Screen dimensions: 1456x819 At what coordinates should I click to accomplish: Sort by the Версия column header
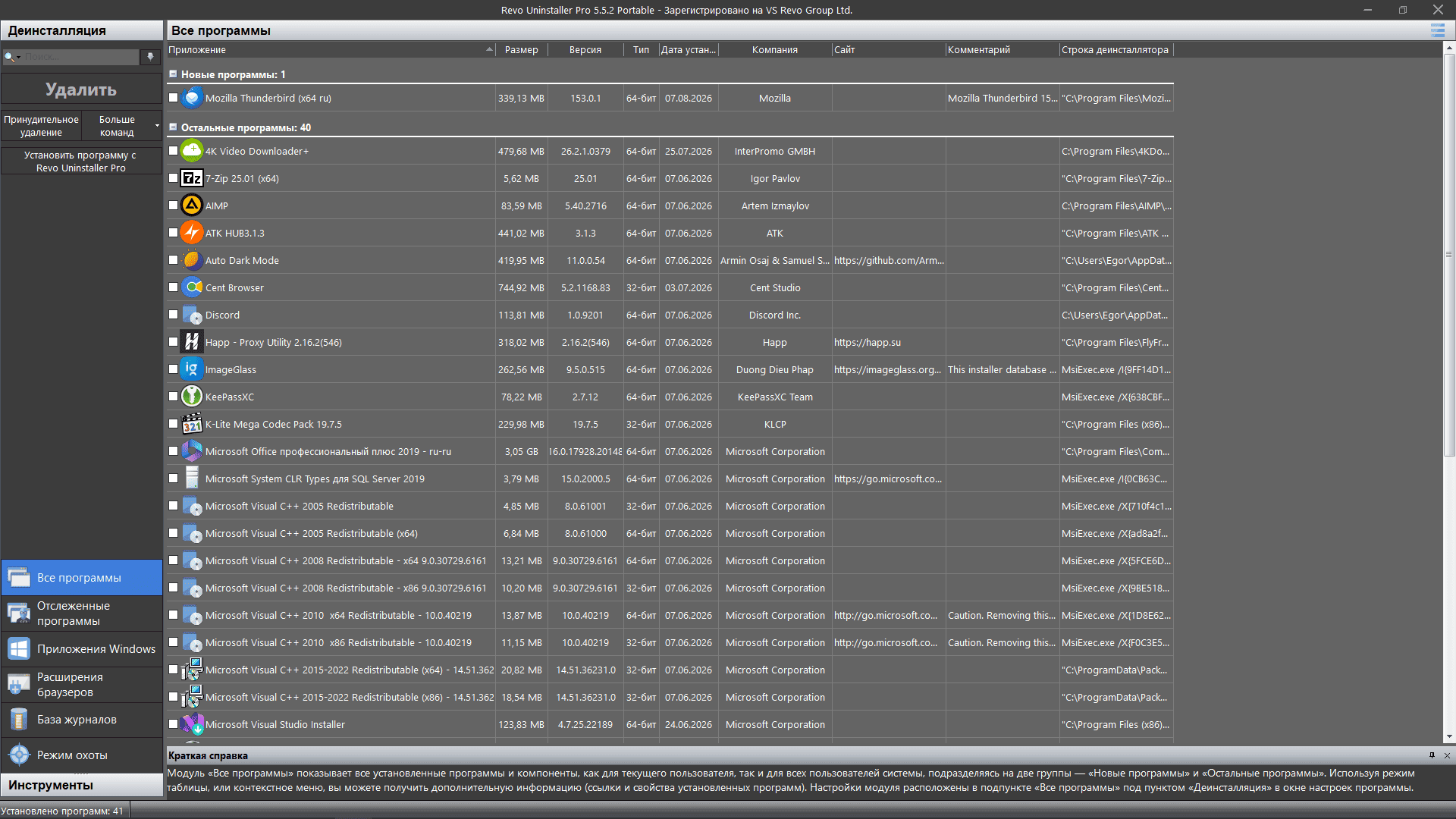coord(585,49)
